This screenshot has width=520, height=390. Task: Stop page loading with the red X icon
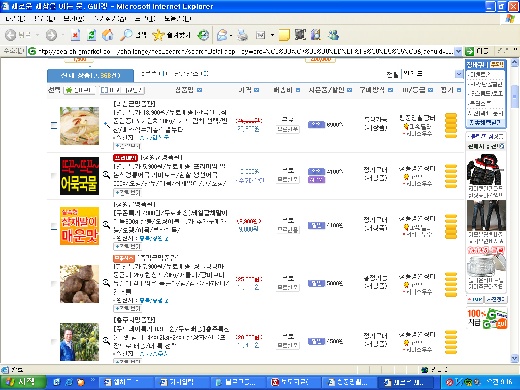coord(76,35)
